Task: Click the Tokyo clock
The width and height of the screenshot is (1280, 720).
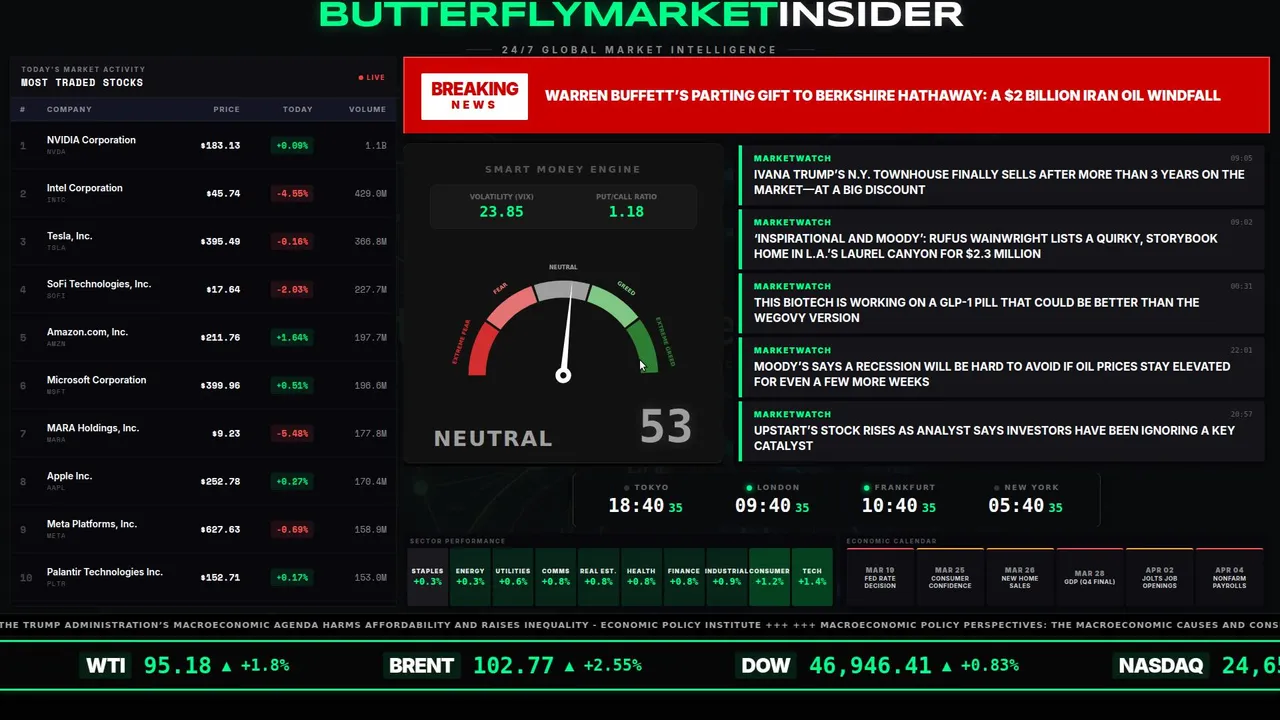Action: click(x=645, y=506)
